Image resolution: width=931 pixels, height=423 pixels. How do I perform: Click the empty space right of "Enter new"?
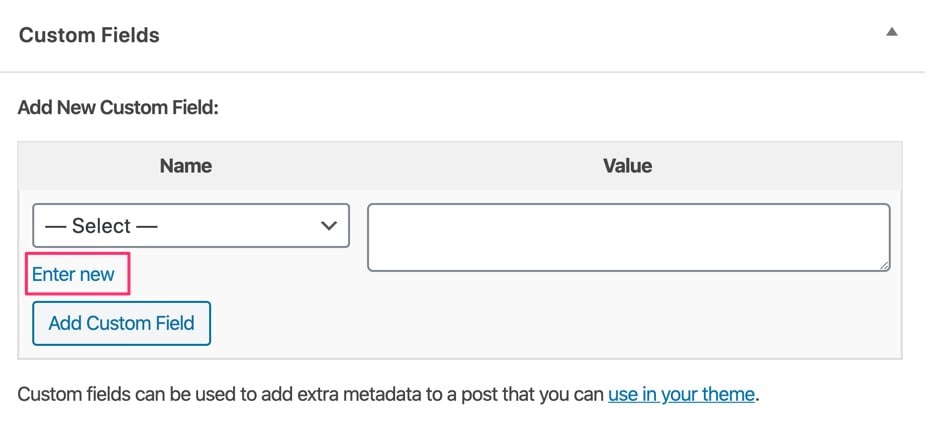pyautogui.click(x=240, y=275)
